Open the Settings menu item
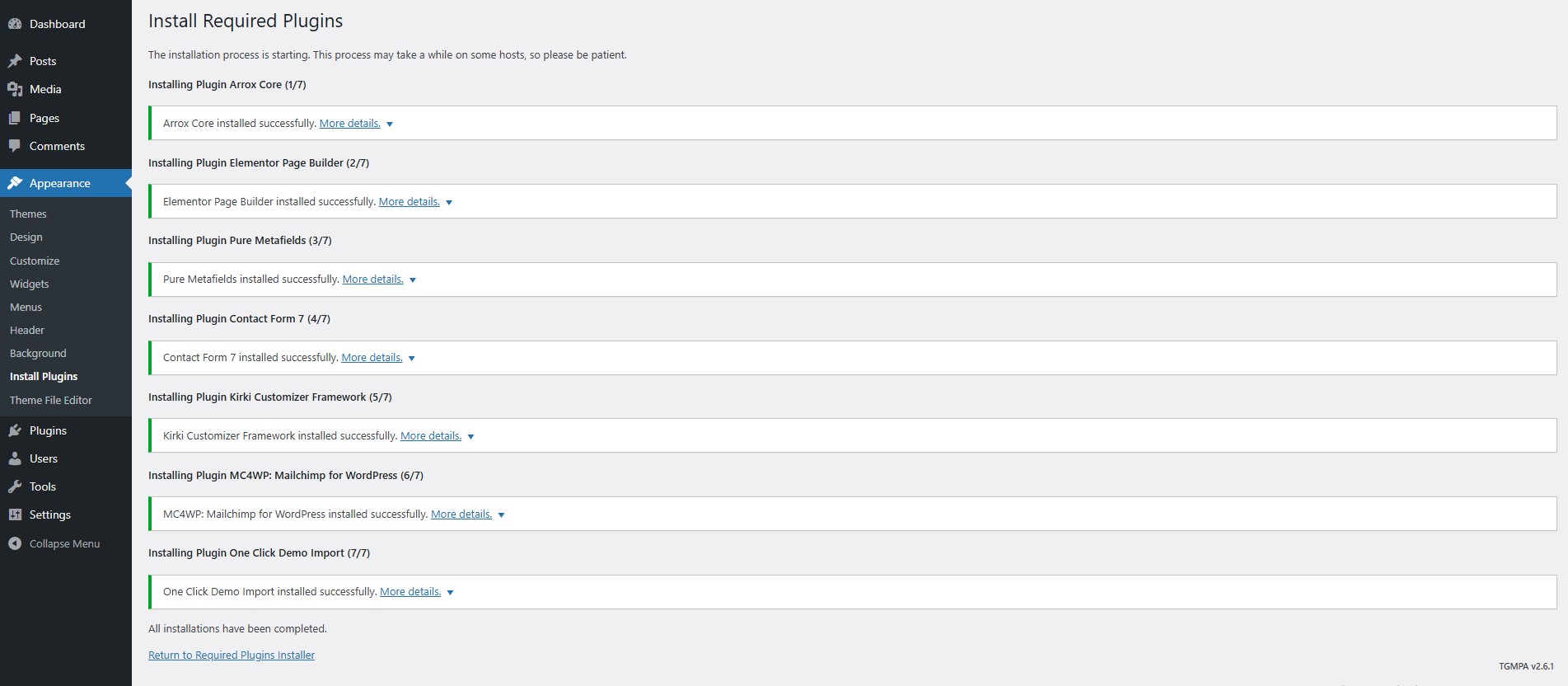Image resolution: width=1568 pixels, height=686 pixels. click(66, 514)
